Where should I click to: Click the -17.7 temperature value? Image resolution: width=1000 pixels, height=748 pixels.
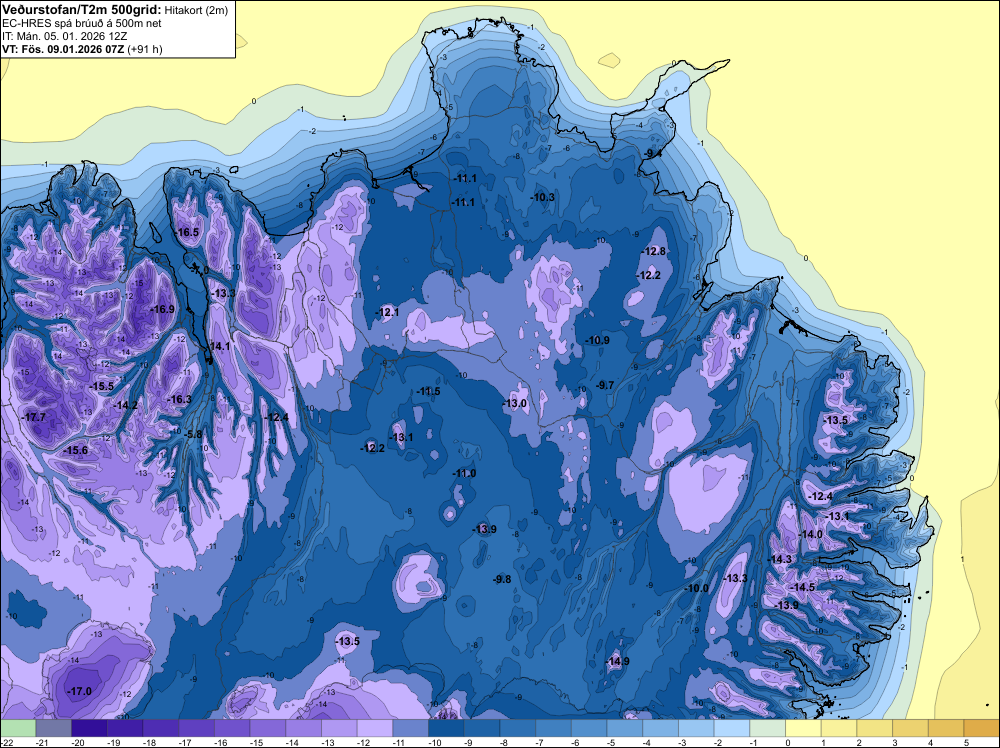point(33,418)
